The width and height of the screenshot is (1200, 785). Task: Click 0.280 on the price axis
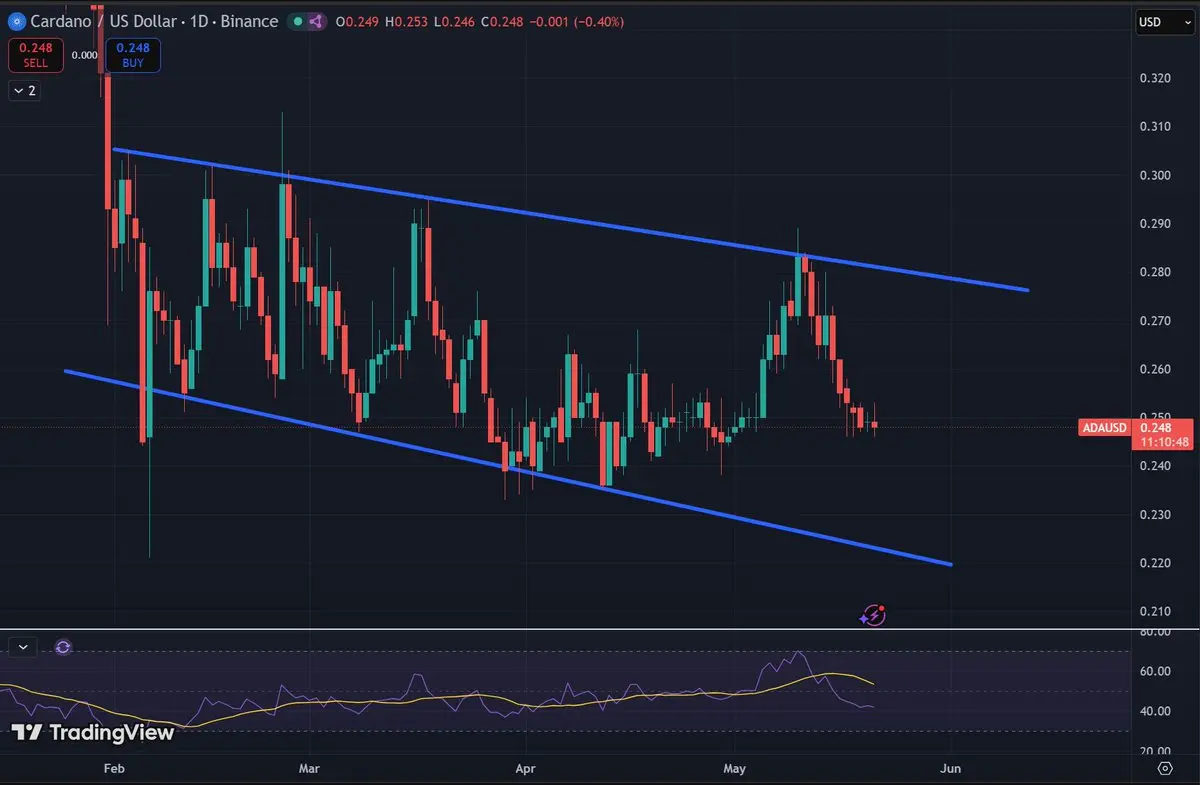[1156, 273]
